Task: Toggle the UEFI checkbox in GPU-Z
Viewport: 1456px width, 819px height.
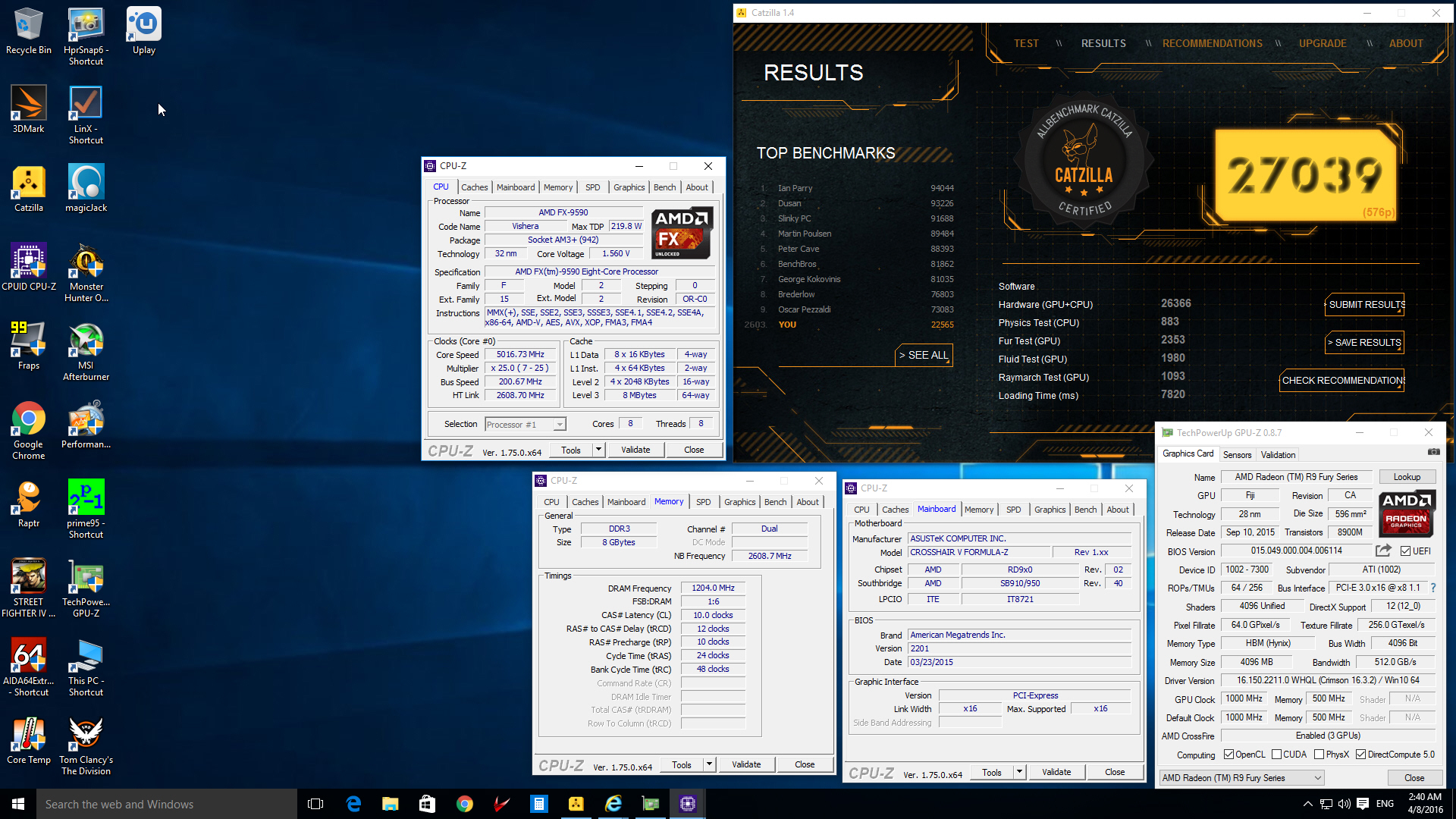Action: pyautogui.click(x=1405, y=551)
